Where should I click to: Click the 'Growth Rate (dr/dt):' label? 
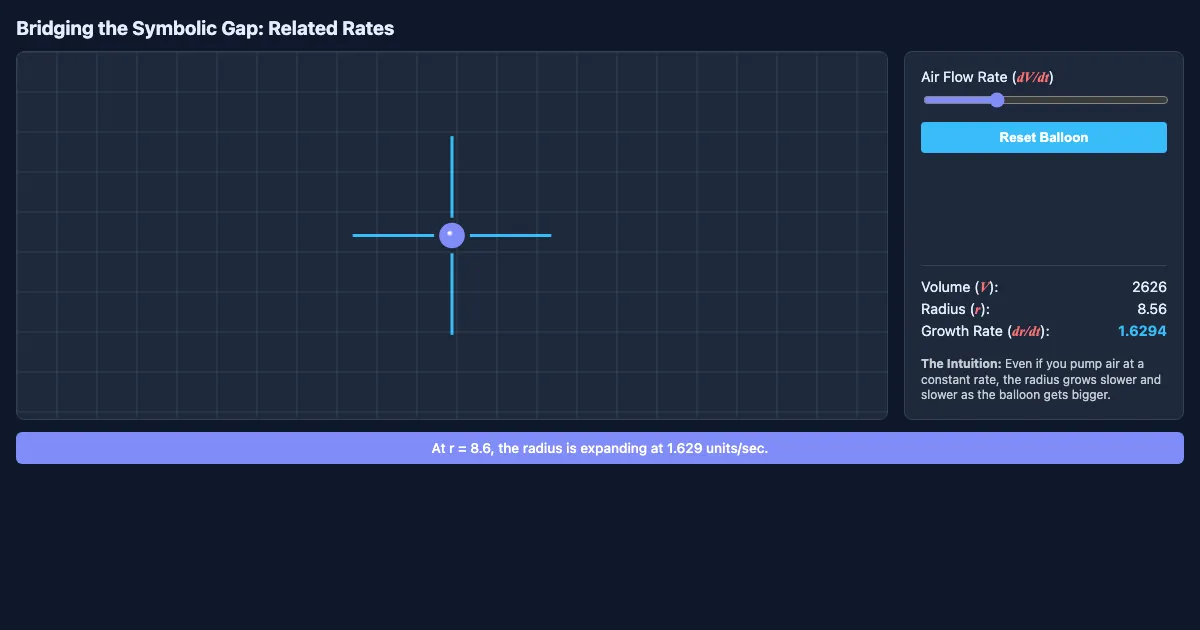[985, 331]
